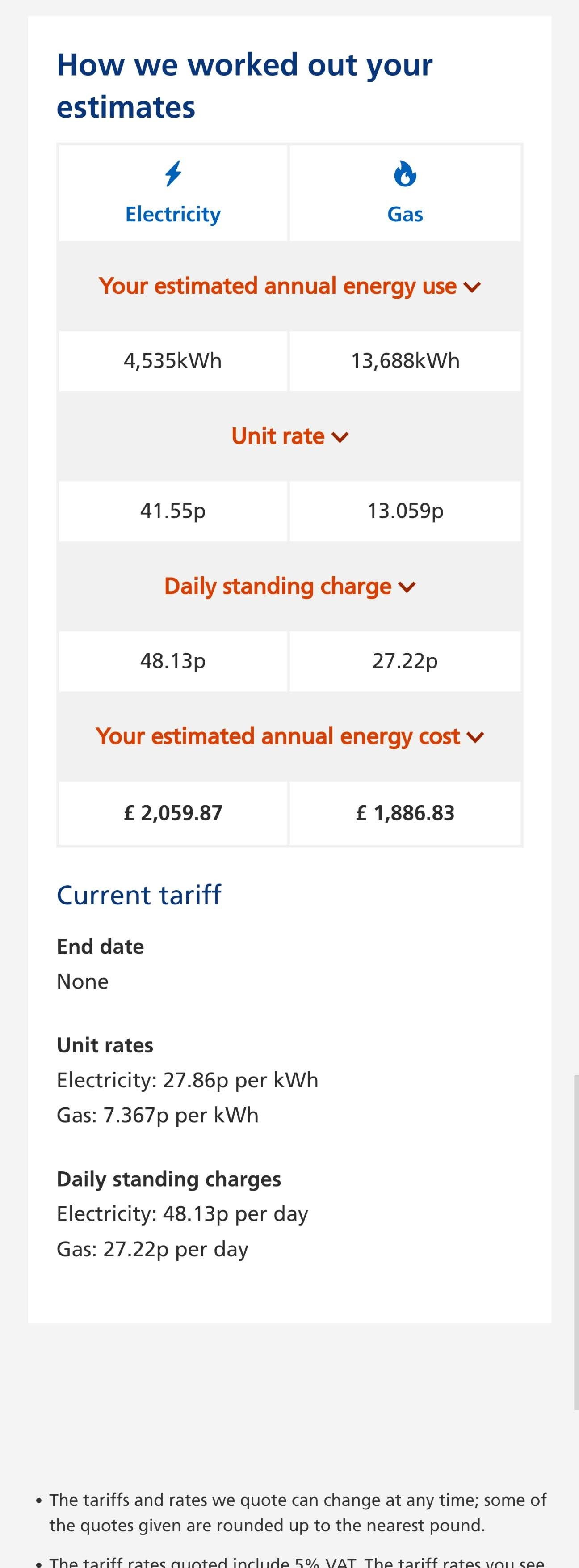This screenshot has width=579, height=1568.
Task: Click the Electricity lightning bolt icon
Action: 173,173
